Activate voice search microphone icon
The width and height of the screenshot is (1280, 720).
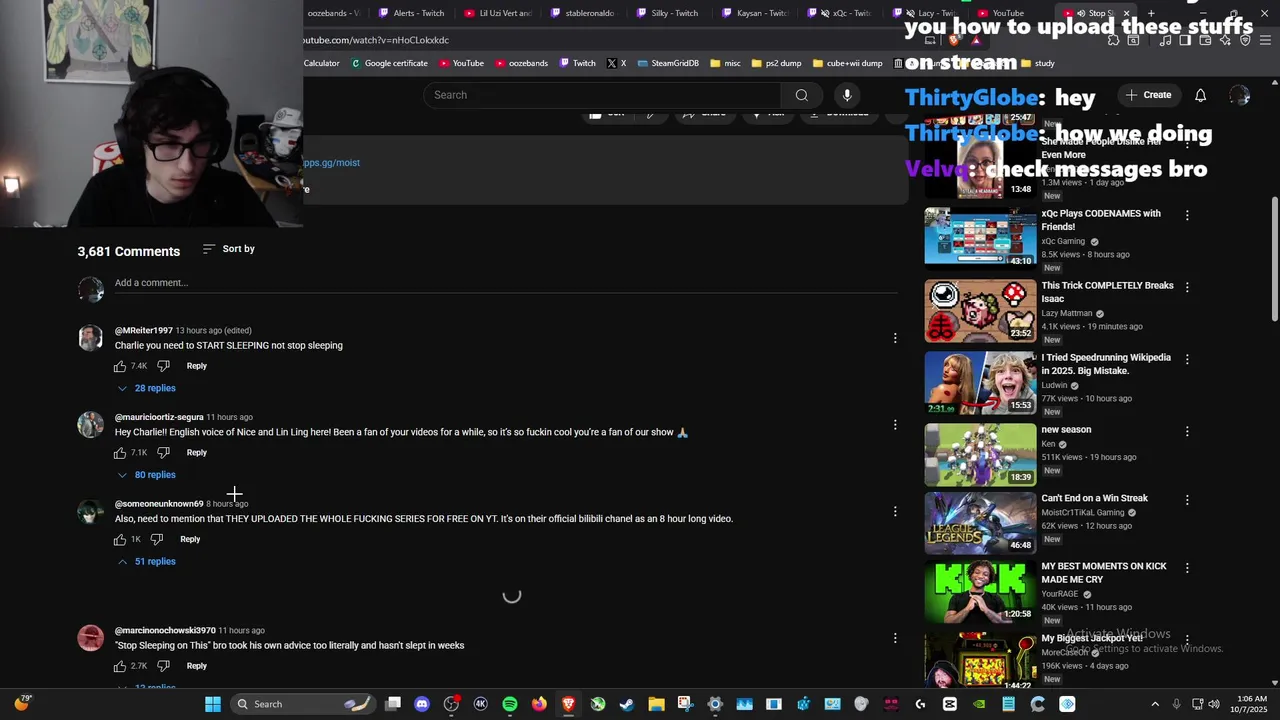coord(847,95)
